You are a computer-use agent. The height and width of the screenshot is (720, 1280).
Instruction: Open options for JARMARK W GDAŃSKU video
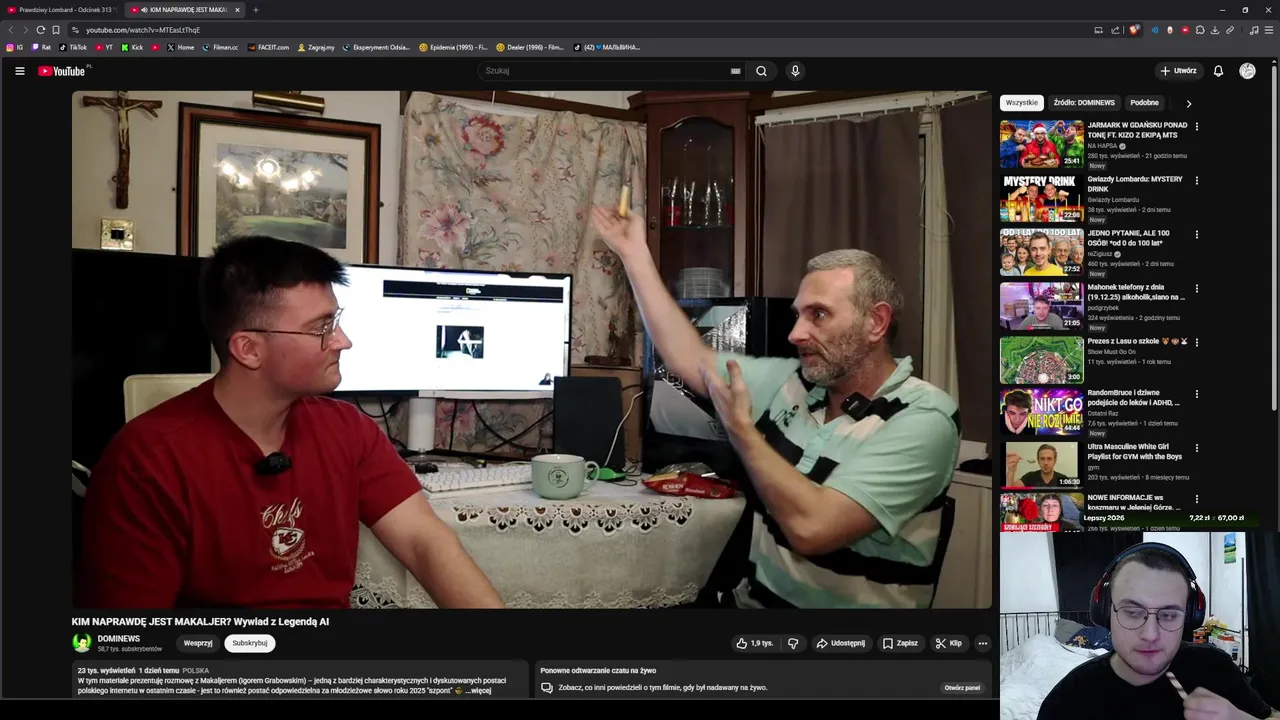coord(1196,126)
